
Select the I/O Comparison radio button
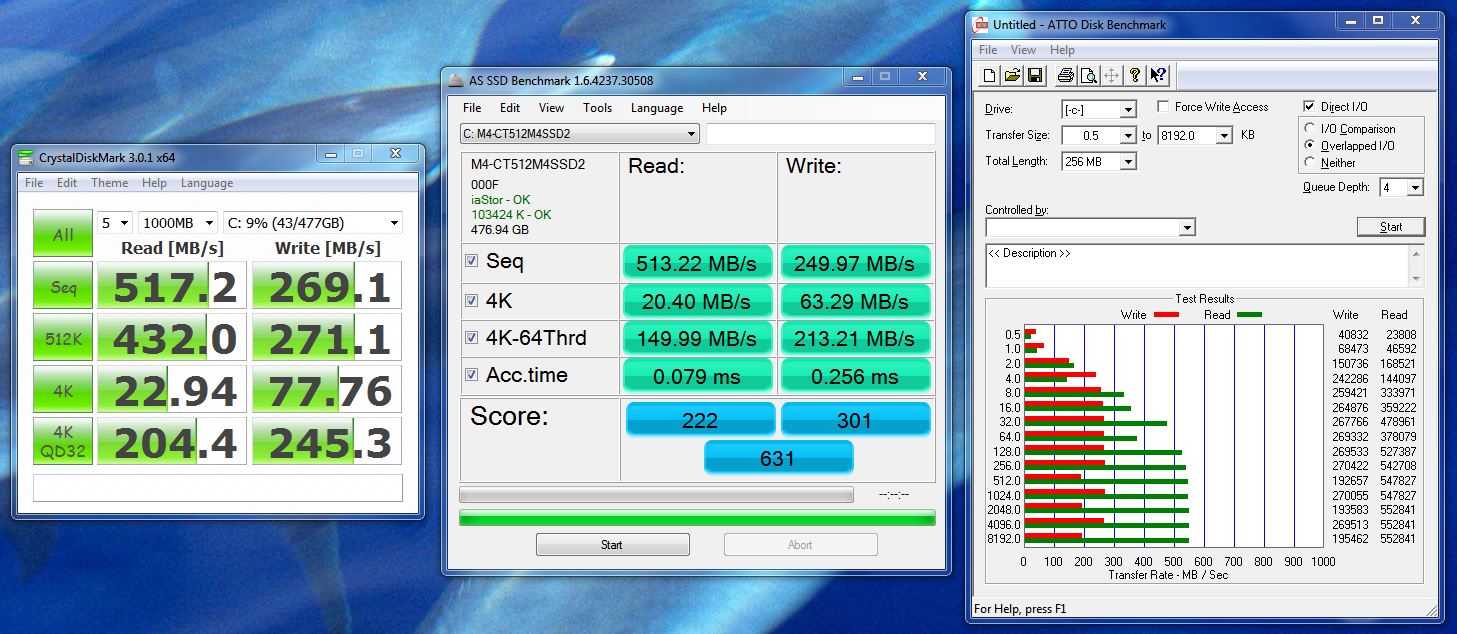(1310, 129)
